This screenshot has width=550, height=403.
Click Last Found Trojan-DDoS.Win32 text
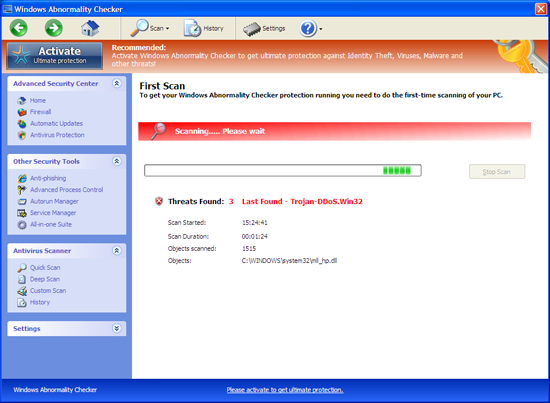click(302, 202)
